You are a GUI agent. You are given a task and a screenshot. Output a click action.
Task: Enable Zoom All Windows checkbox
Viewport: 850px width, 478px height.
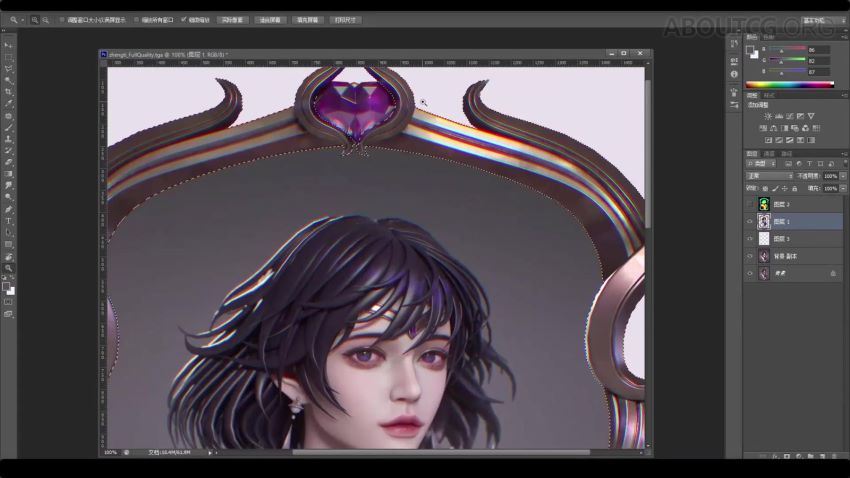tap(137, 20)
